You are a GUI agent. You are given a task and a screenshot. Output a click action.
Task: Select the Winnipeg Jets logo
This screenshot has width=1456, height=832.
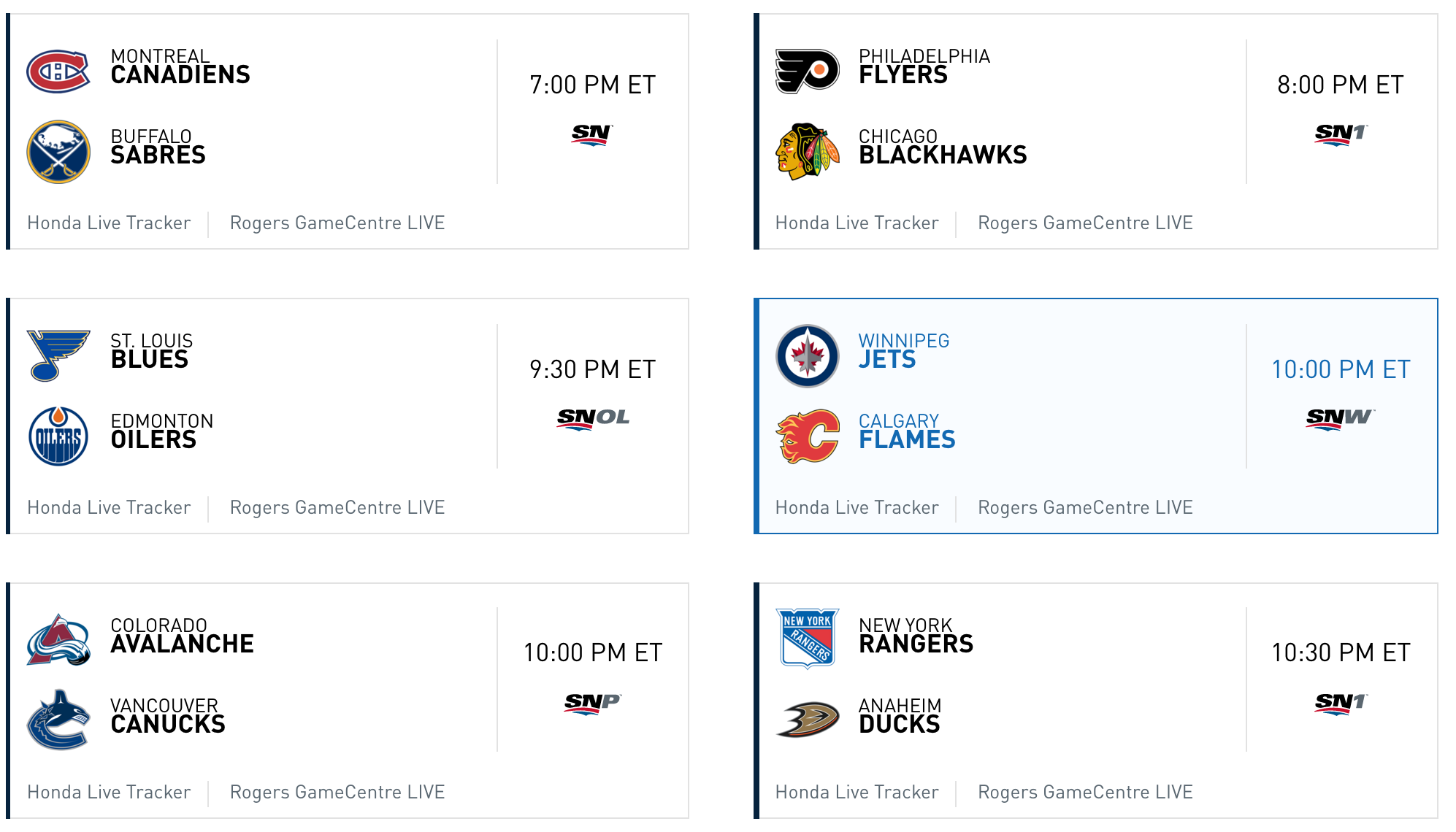pos(807,356)
